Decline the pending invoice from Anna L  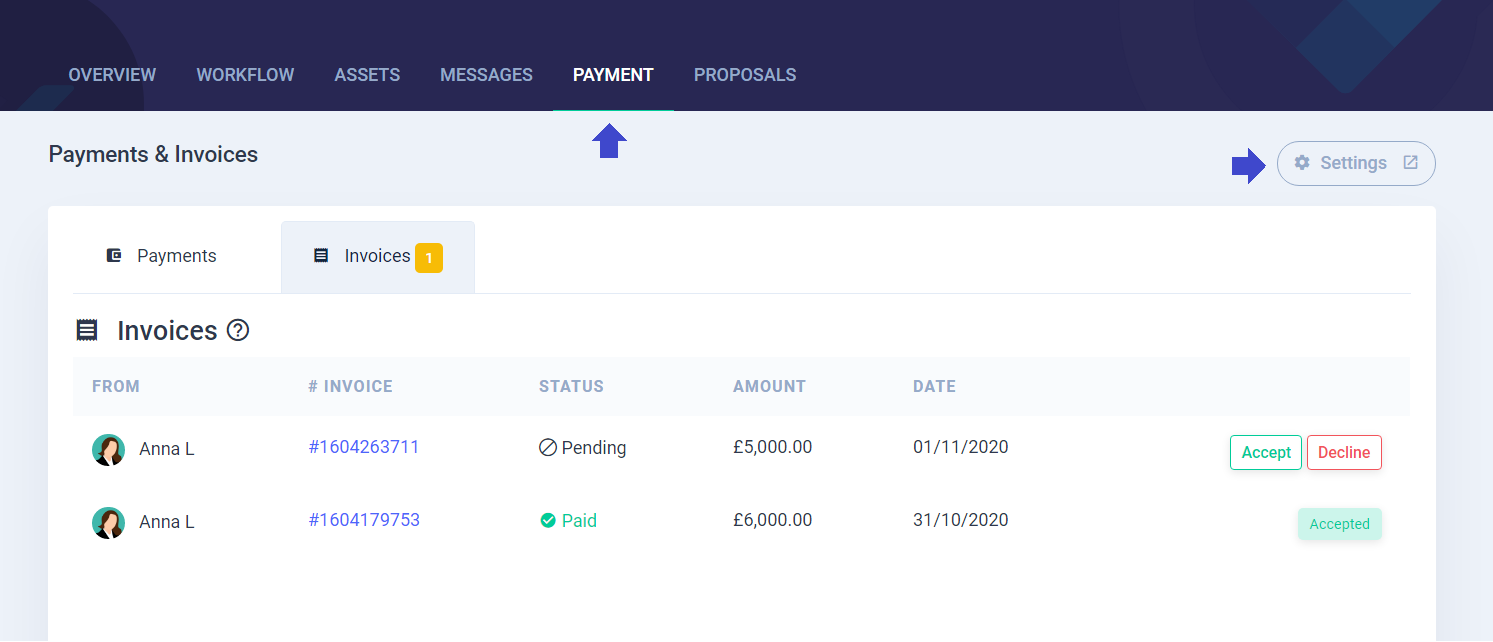(x=1344, y=452)
